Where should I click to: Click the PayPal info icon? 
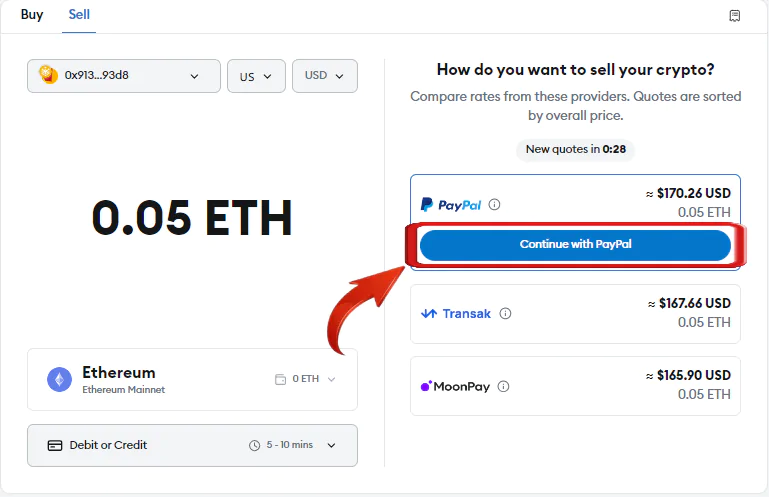tap(494, 204)
